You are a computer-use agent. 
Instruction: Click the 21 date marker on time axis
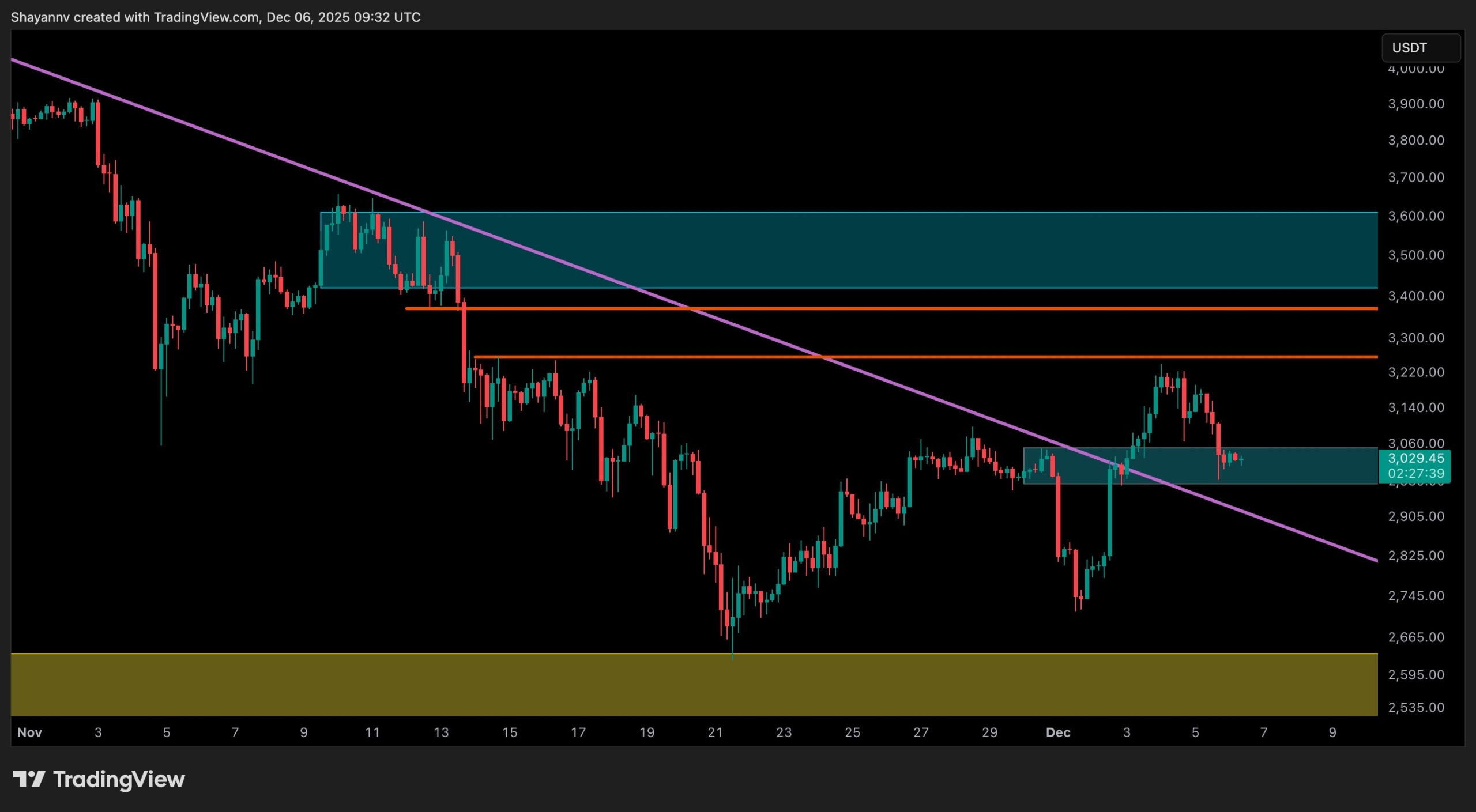click(x=715, y=732)
